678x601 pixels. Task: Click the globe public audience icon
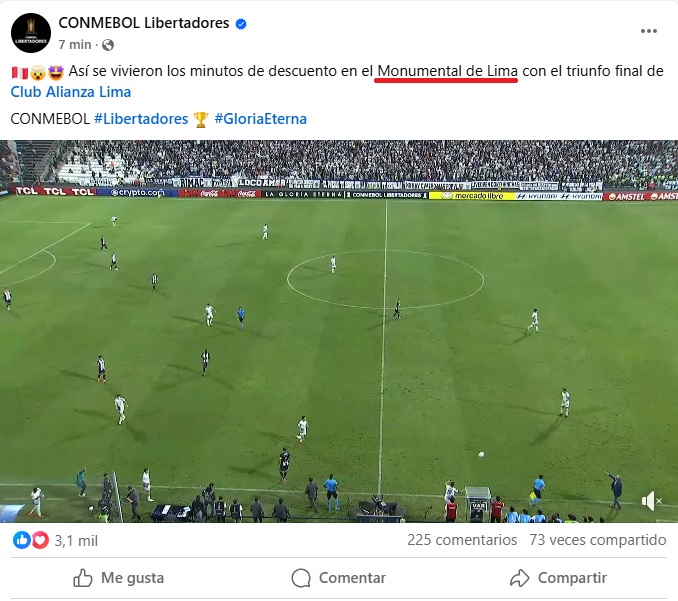108,45
